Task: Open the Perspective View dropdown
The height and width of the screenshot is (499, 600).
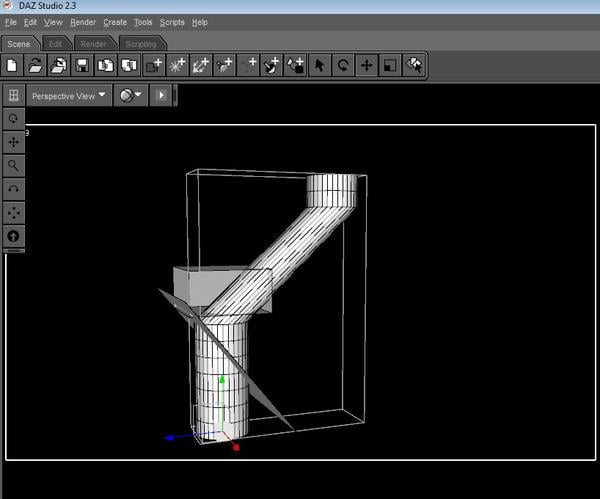Action: [x=69, y=95]
